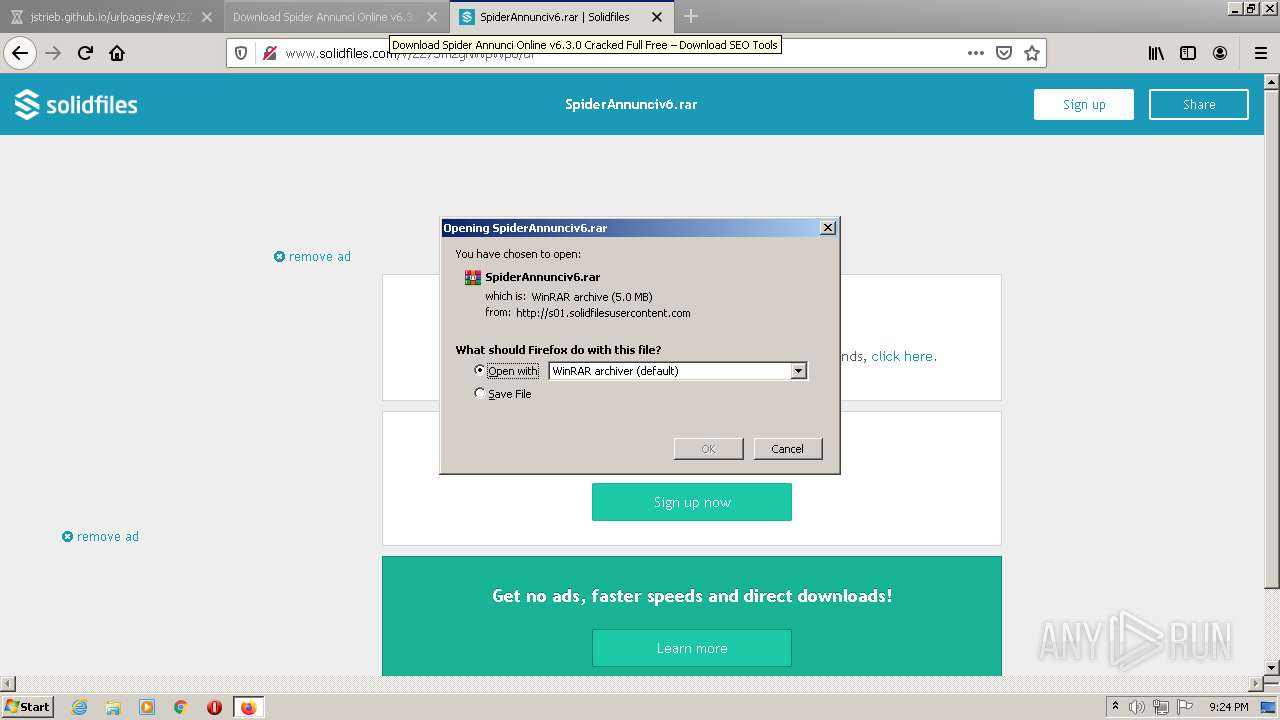
Task: Select the Save File radio button
Action: coord(480,394)
